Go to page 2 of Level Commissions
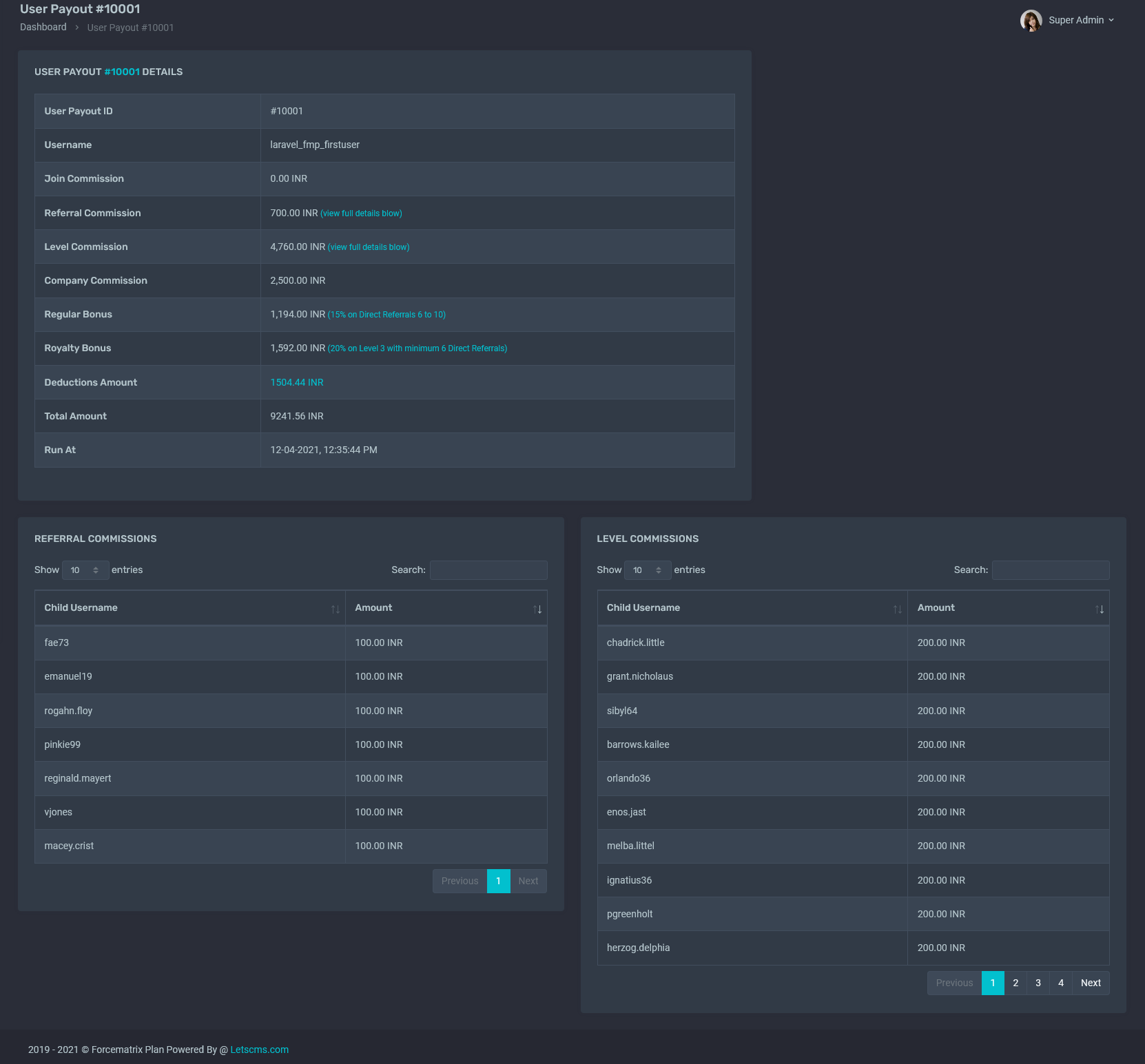The width and height of the screenshot is (1145, 1064). click(1015, 983)
